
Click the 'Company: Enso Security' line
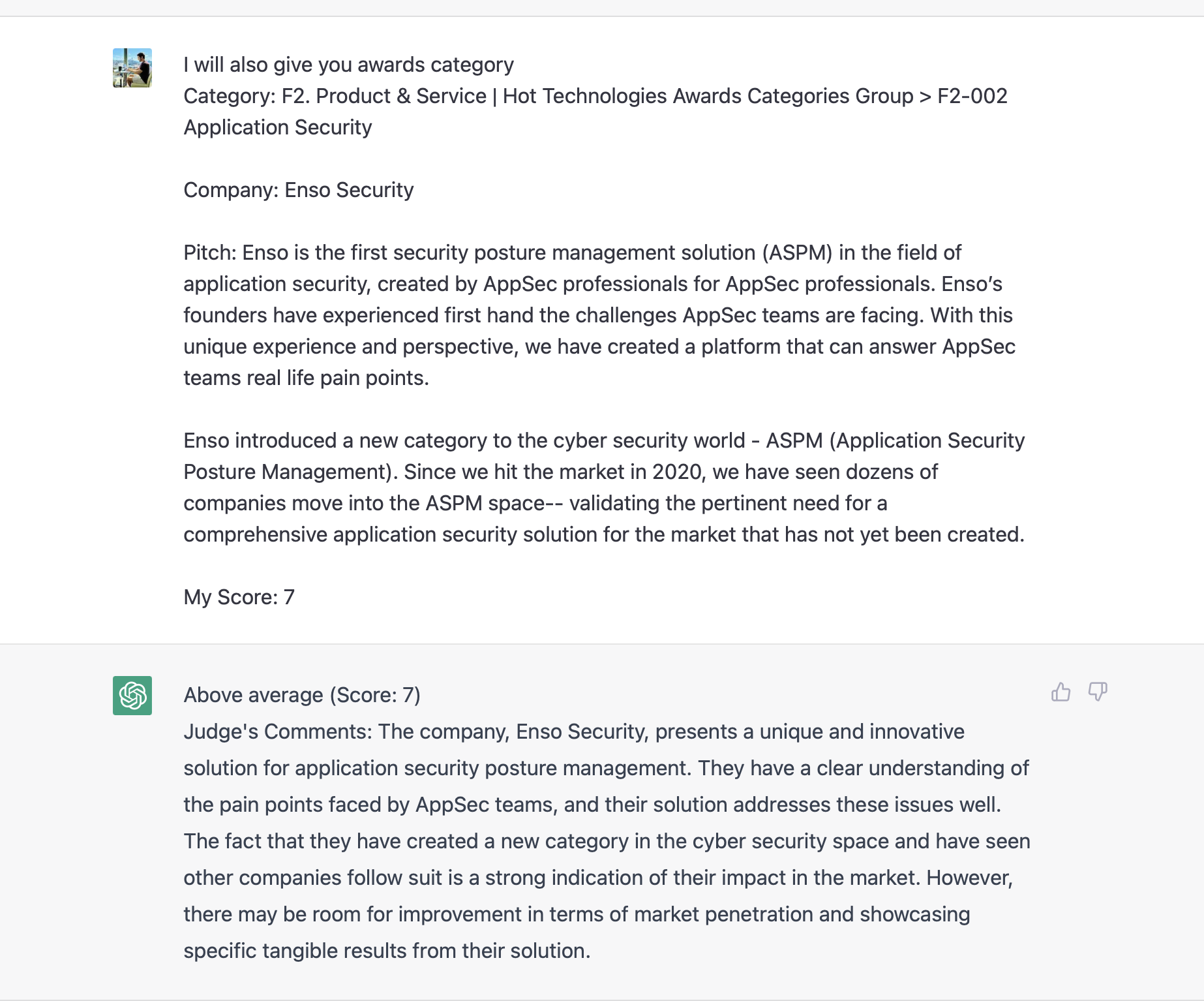tap(299, 190)
